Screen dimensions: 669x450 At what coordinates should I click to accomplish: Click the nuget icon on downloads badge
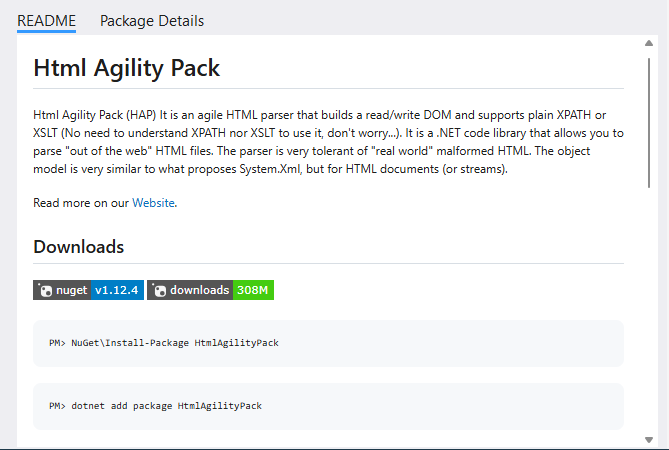[159, 290]
